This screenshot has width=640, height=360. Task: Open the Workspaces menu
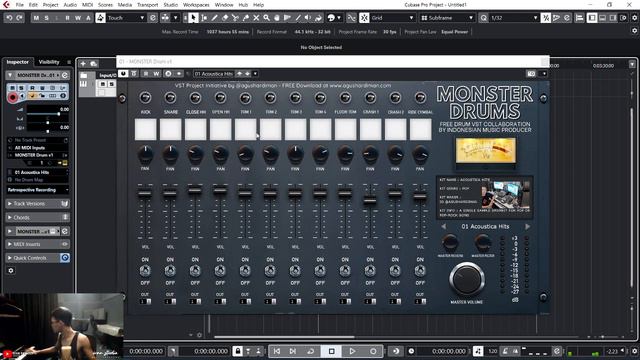pyautogui.click(x=196, y=5)
